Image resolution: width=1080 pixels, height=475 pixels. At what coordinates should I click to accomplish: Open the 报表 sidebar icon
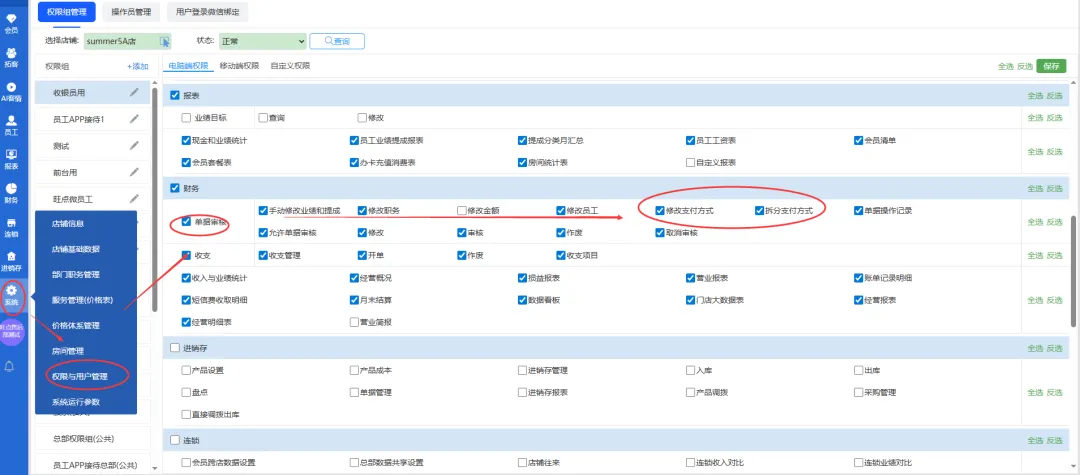click(x=11, y=160)
